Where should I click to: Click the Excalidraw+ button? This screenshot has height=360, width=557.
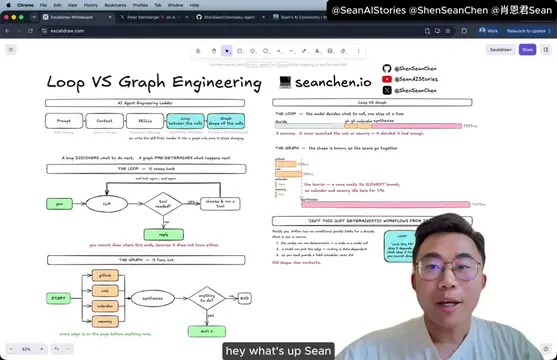[x=501, y=50]
